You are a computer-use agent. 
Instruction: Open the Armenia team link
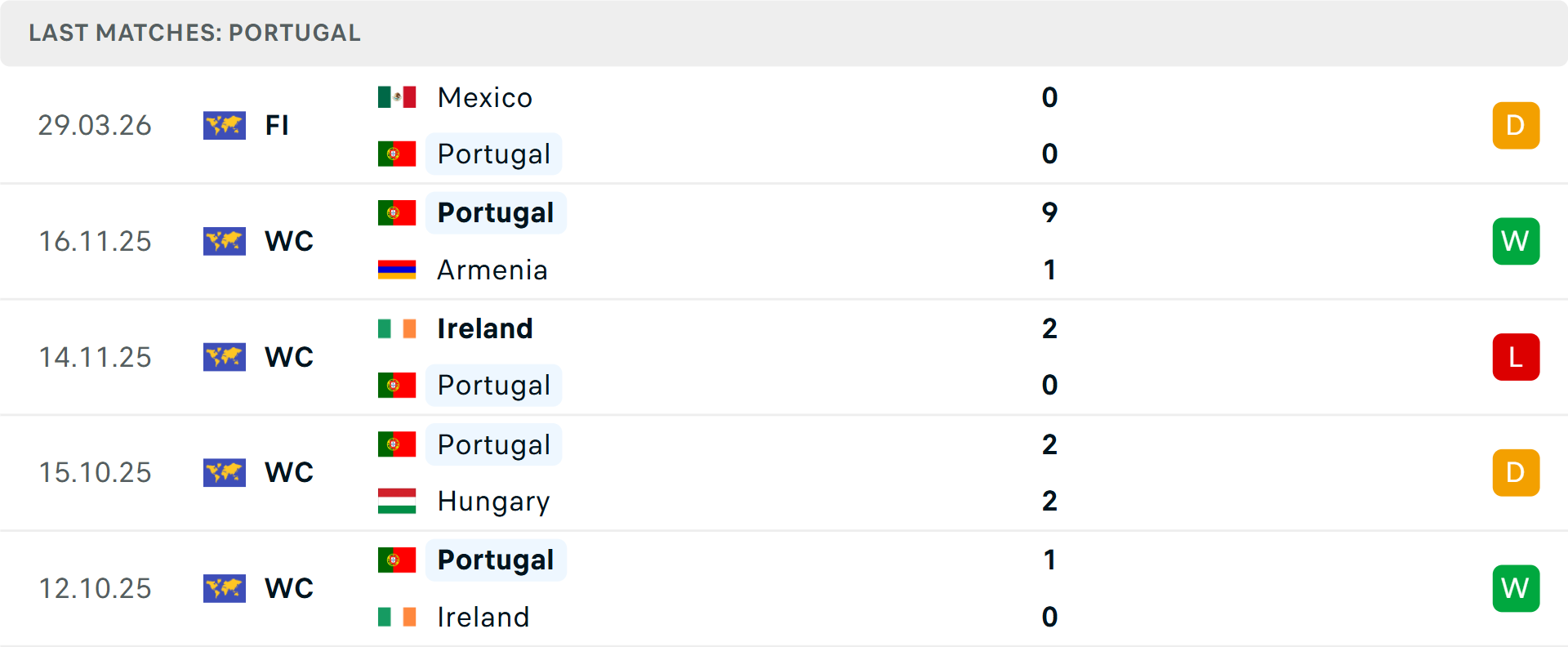(x=492, y=270)
